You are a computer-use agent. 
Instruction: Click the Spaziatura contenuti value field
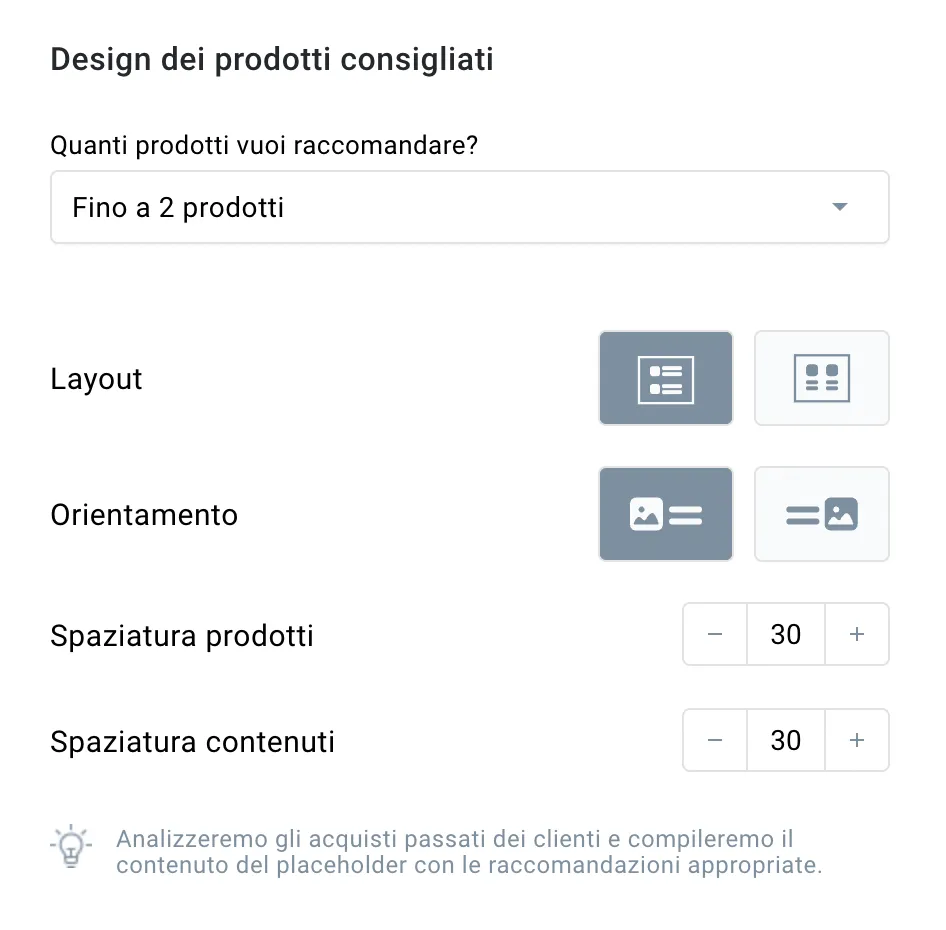(786, 740)
